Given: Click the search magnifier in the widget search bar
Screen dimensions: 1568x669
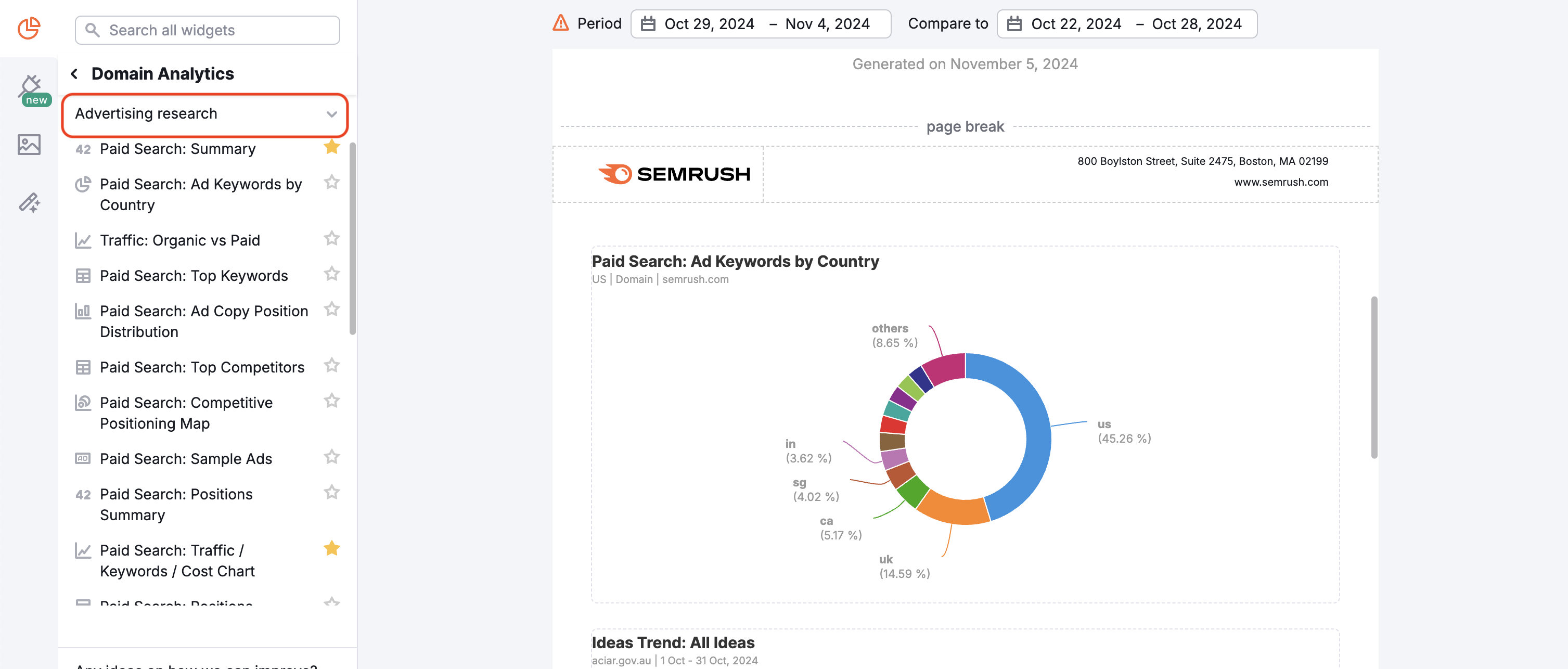Looking at the screenshot, I should pos(93,30).
